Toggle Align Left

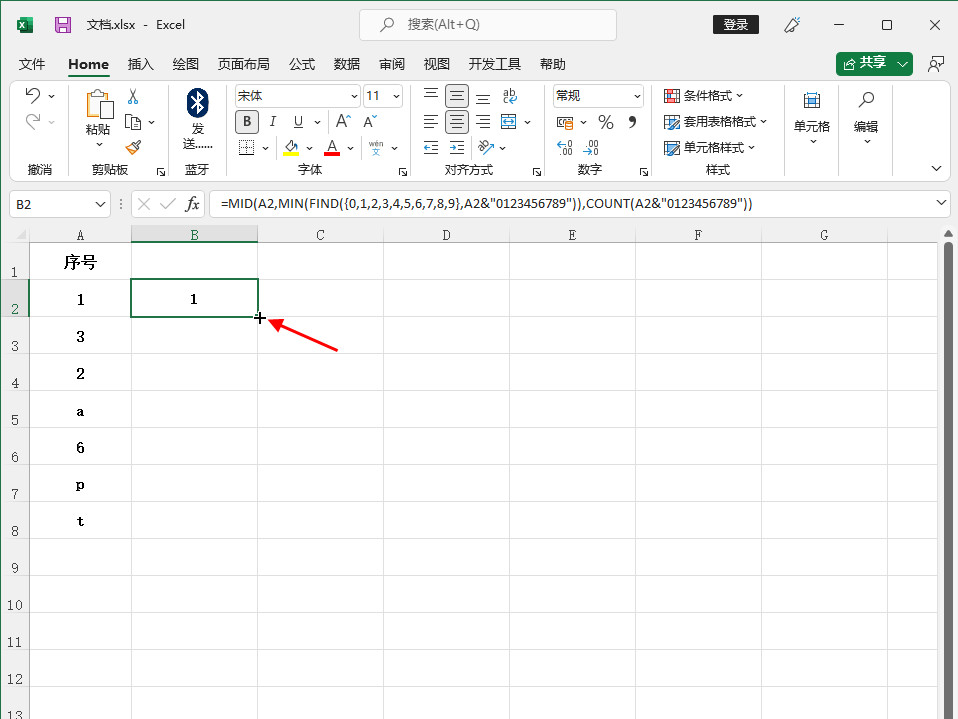tap(431, 122)
